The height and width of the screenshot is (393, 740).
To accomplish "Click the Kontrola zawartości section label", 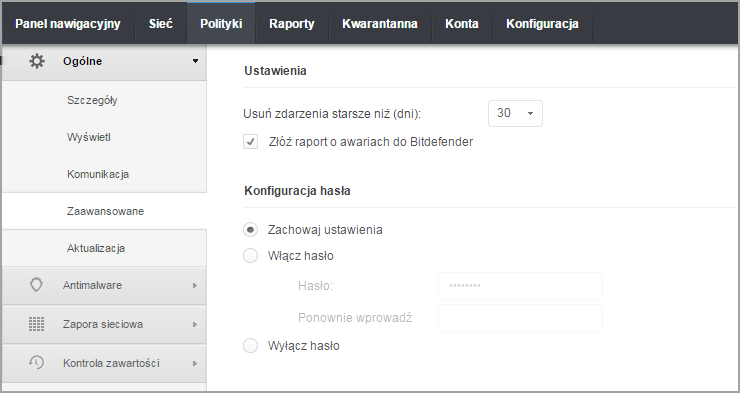I will [111, 363].
